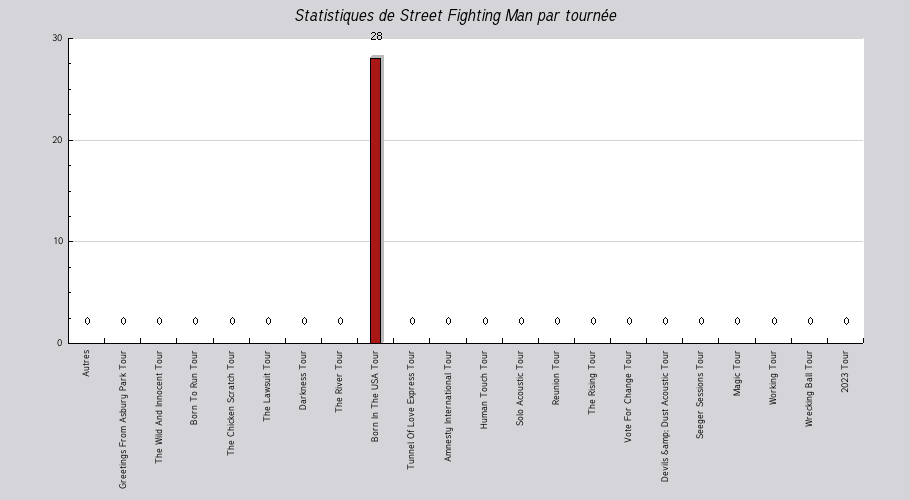Select the Darkness Tour label
The height and width of the screenshot is (500, 910).
coord(303,380)
